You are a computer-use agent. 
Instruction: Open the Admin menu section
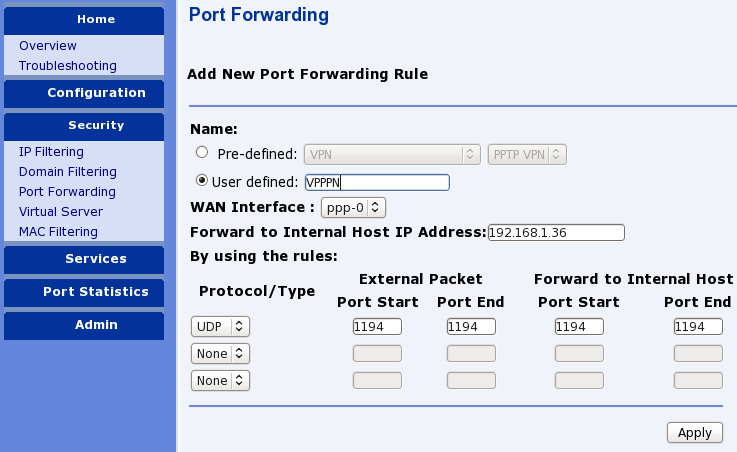click(x=96, y=325)
